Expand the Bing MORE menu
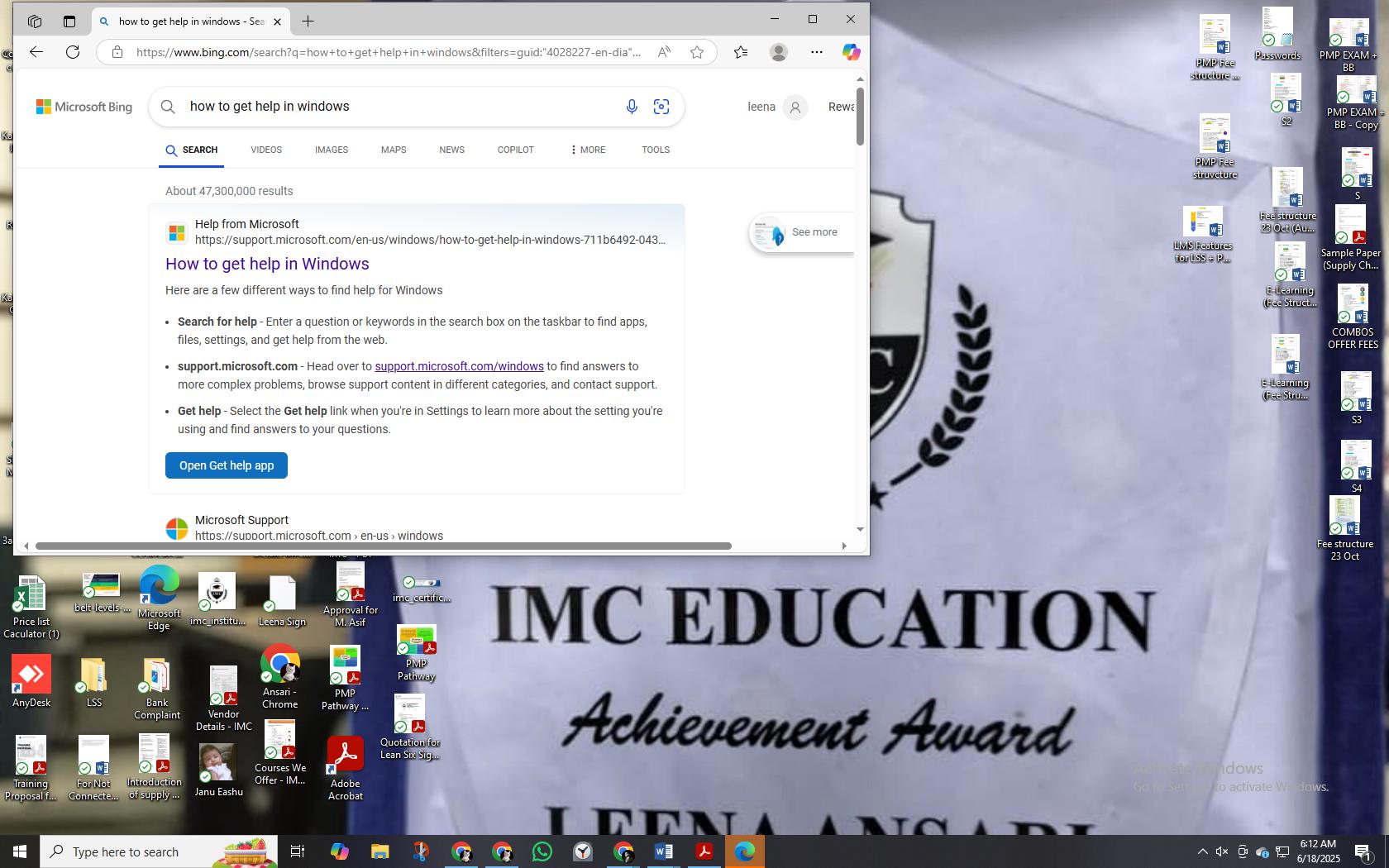This screenshot has height=868, width=1389. (x=588, y=150)
